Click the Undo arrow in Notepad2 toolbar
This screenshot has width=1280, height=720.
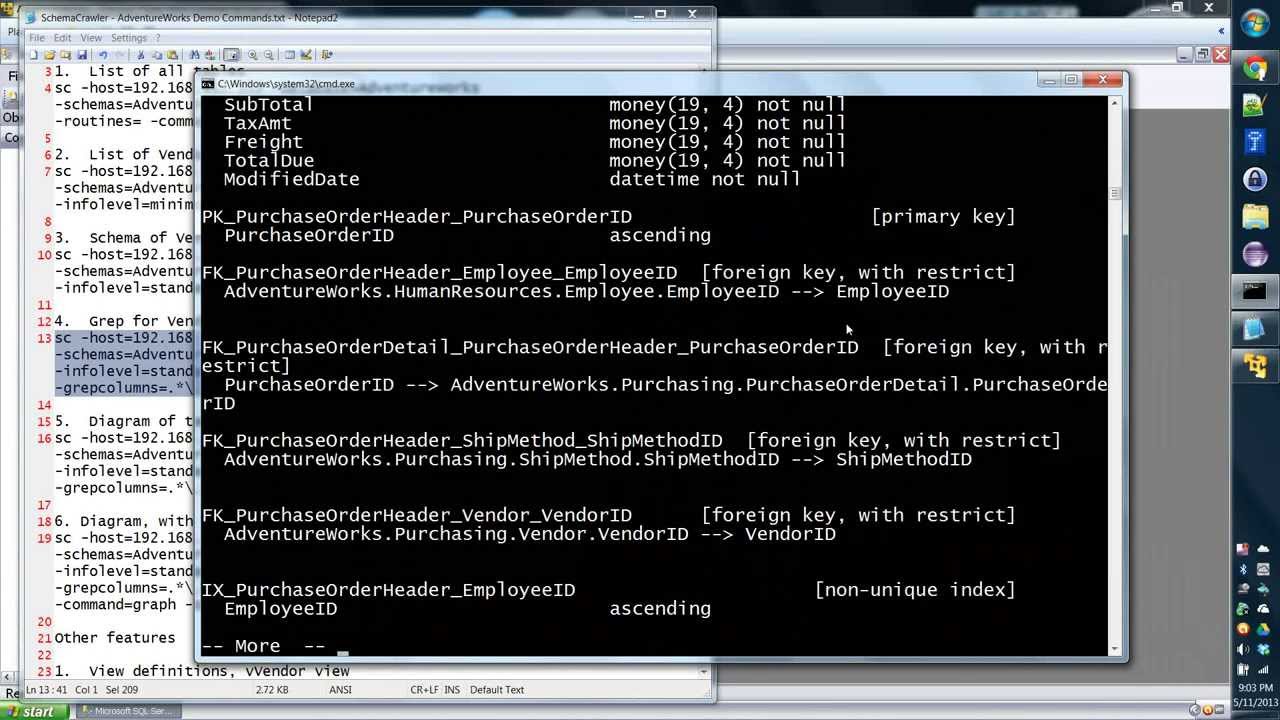coord(103,55)
